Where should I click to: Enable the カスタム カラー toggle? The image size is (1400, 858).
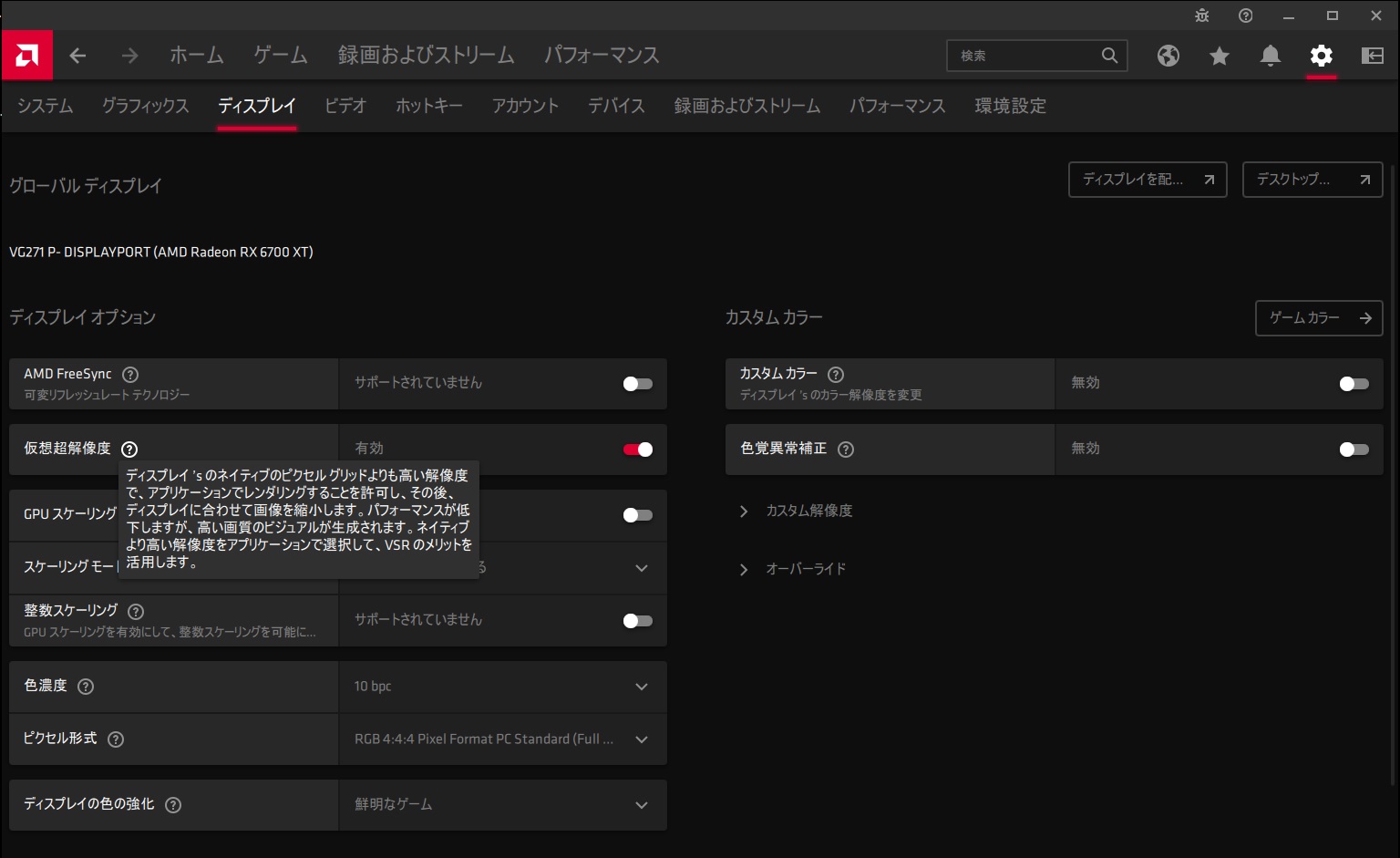pyautogui.click(x=1354, y=384)
